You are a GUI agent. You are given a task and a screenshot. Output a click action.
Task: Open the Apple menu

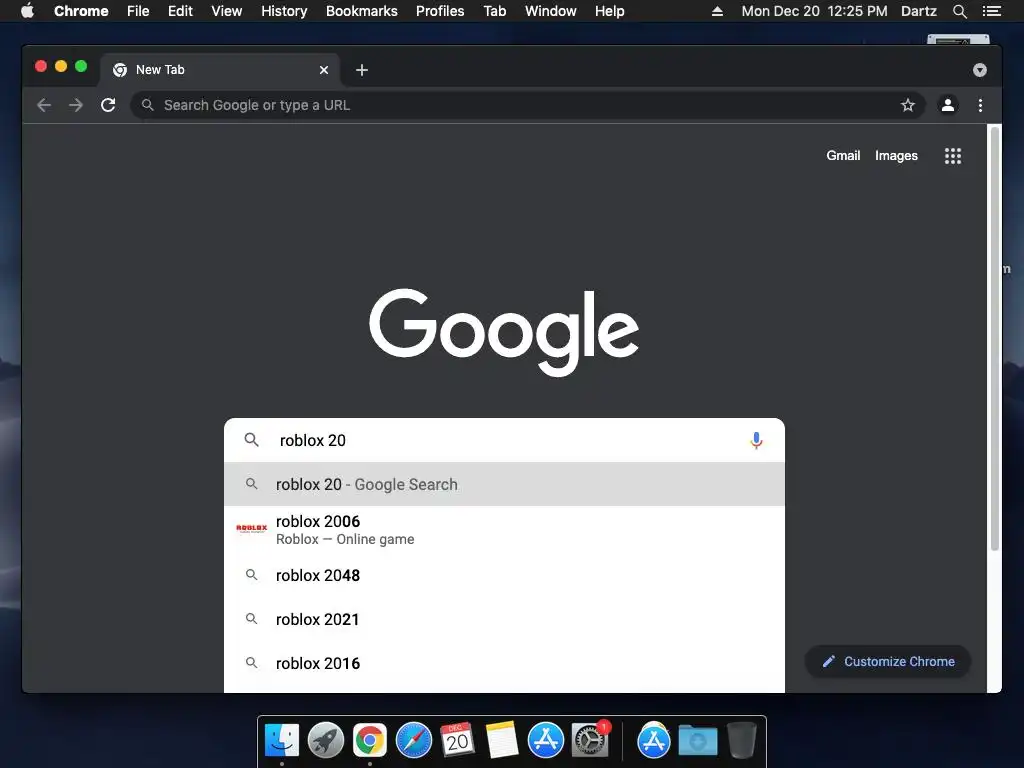coord(27,11)
